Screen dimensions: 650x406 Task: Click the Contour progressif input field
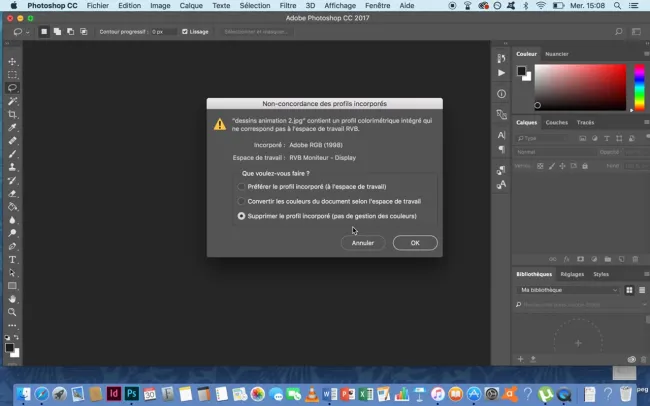[x=163, y=32]
